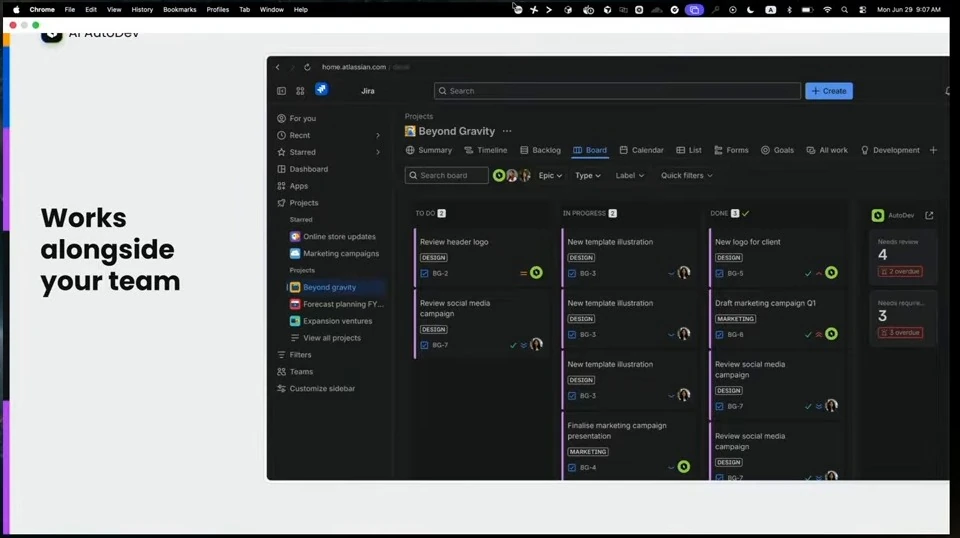Switch to the Timeline tab
The image size is (960, 538).
(486, 150)
